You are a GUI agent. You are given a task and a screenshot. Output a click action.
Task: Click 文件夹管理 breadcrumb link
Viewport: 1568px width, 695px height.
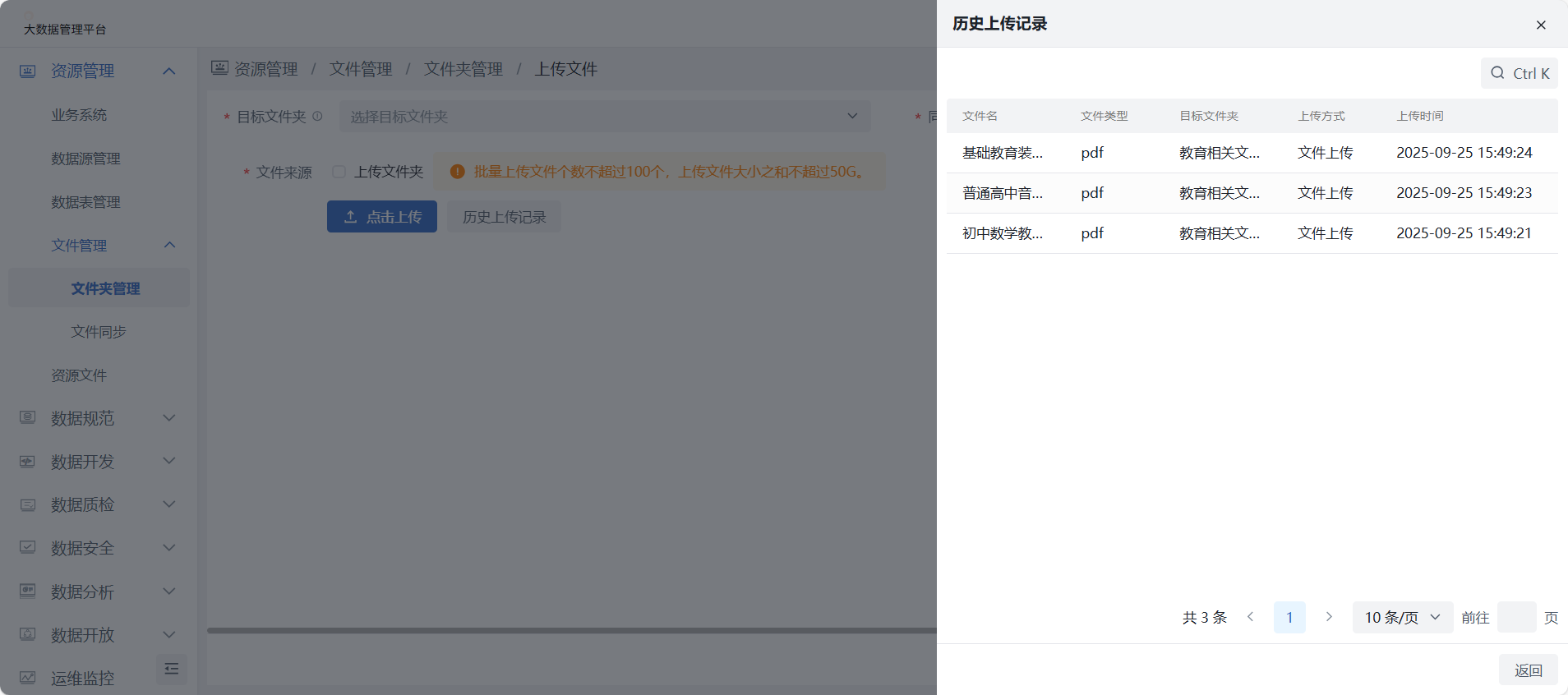pyautogui.click(x=463, y=69)
